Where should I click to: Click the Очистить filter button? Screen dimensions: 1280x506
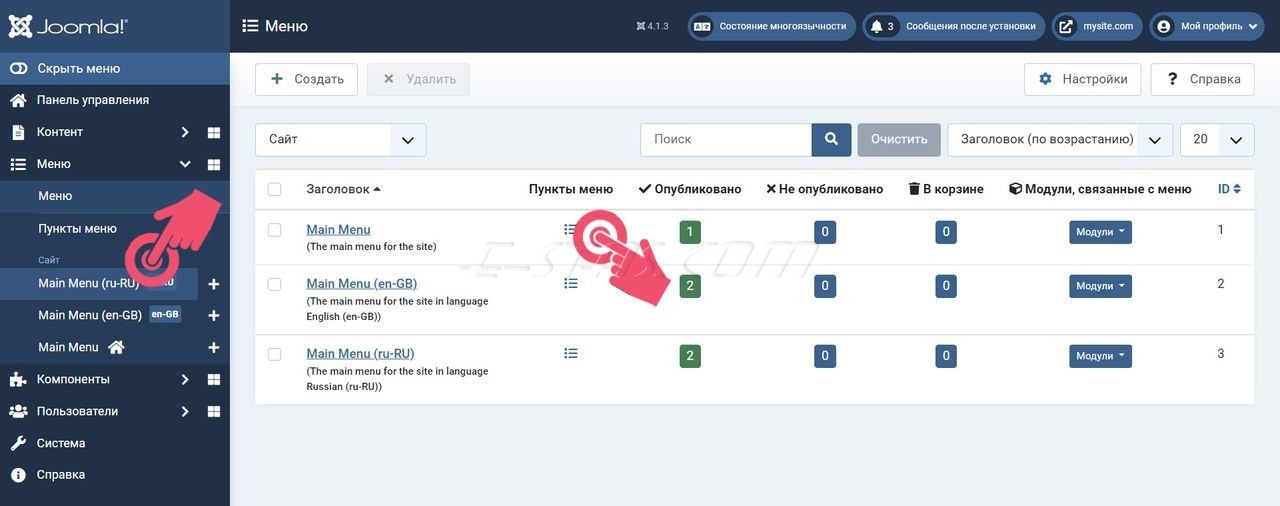pyautogui.click(x=899, y=140)
